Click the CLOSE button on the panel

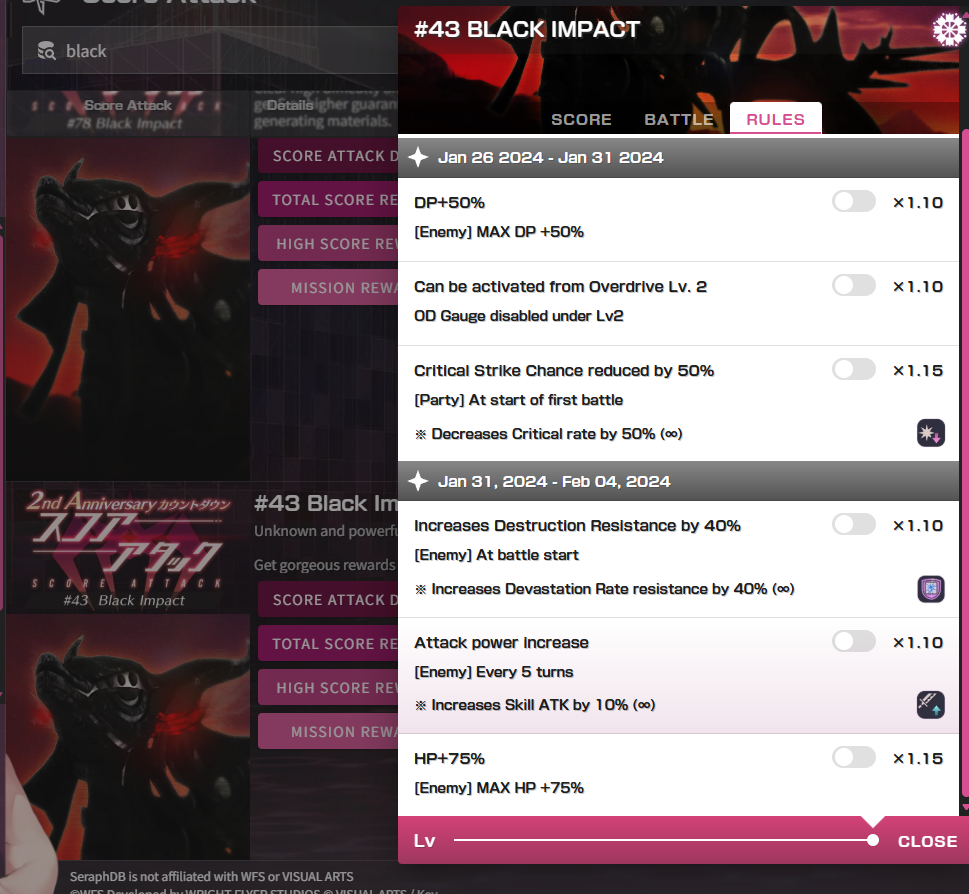click(927, 841)
